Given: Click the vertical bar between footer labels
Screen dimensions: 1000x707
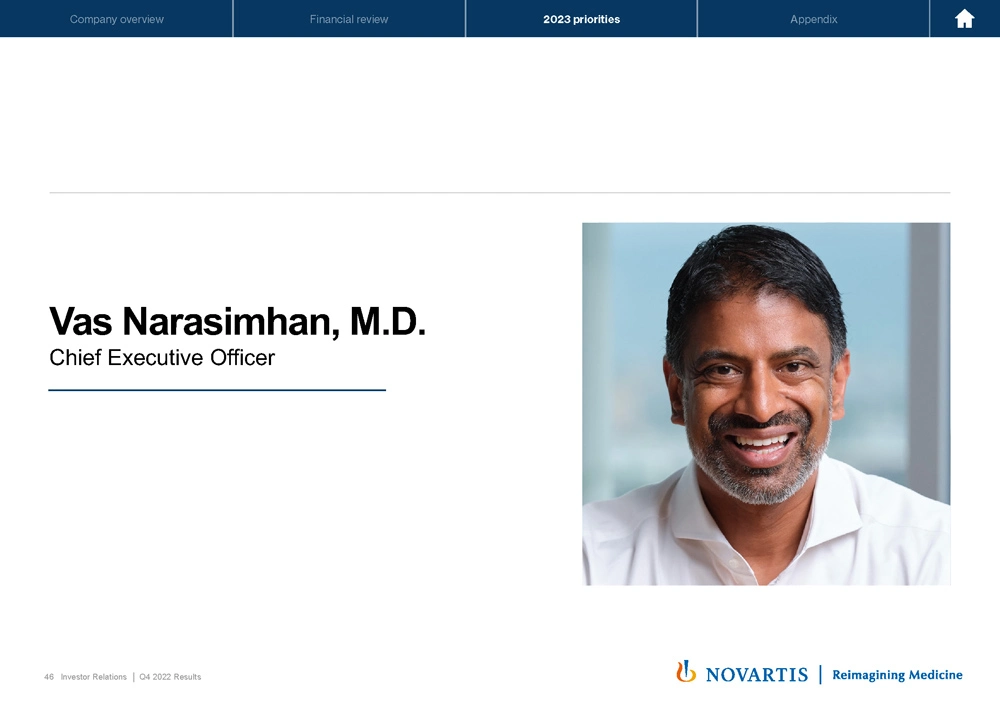Looking at the screenshot, I should point(133,677).
